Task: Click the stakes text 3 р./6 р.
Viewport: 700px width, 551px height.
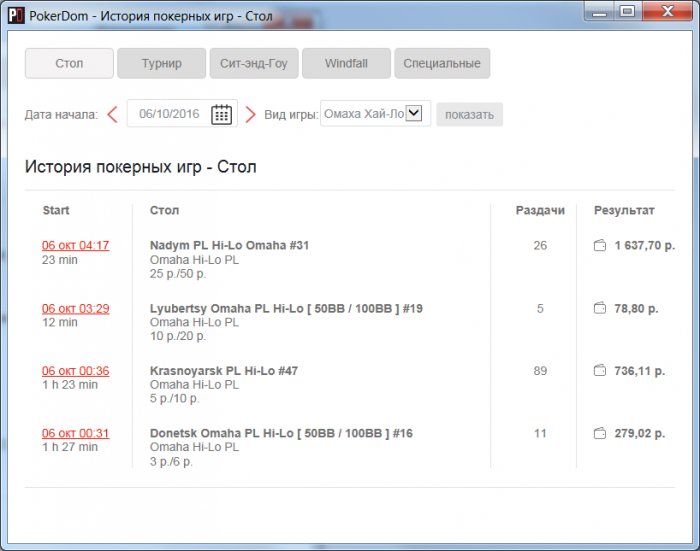Action: tap(171, 461)
